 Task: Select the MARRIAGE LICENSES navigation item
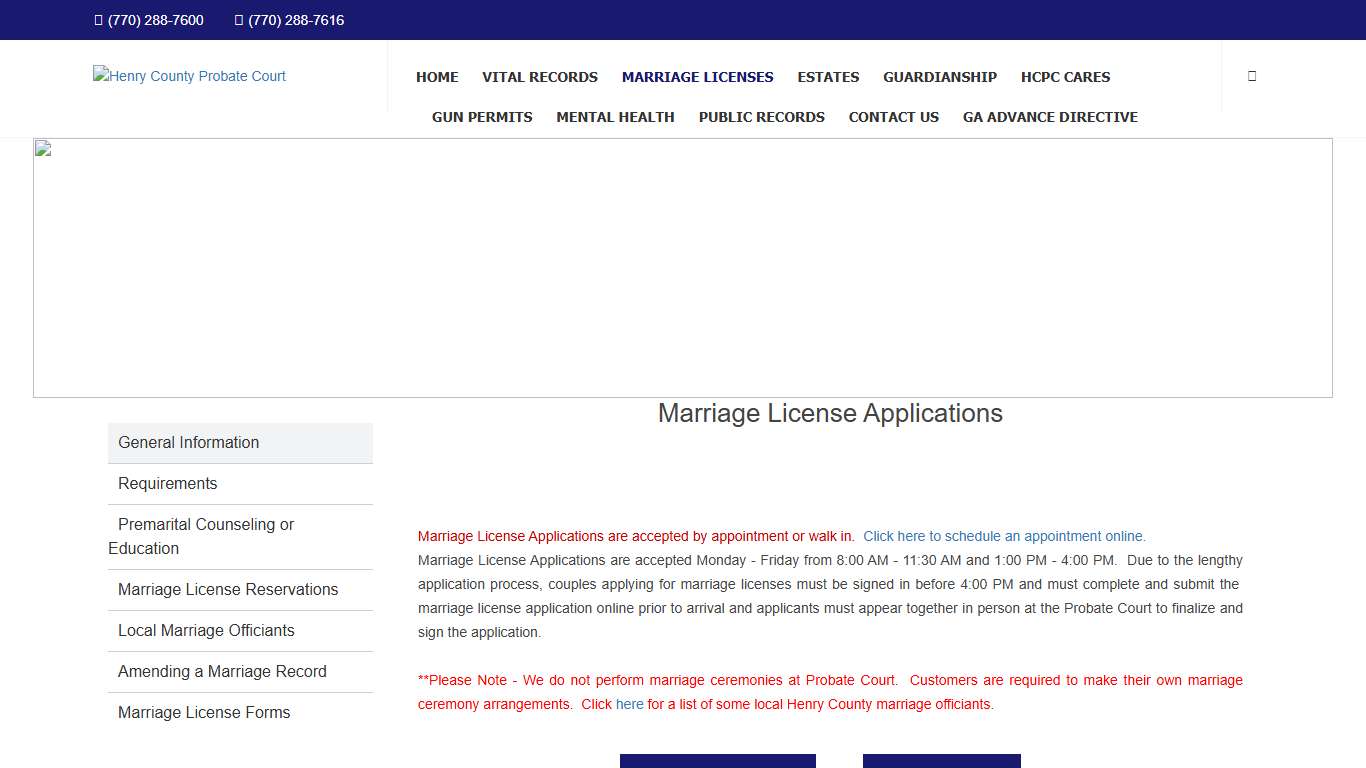click(x=697, y=77)
